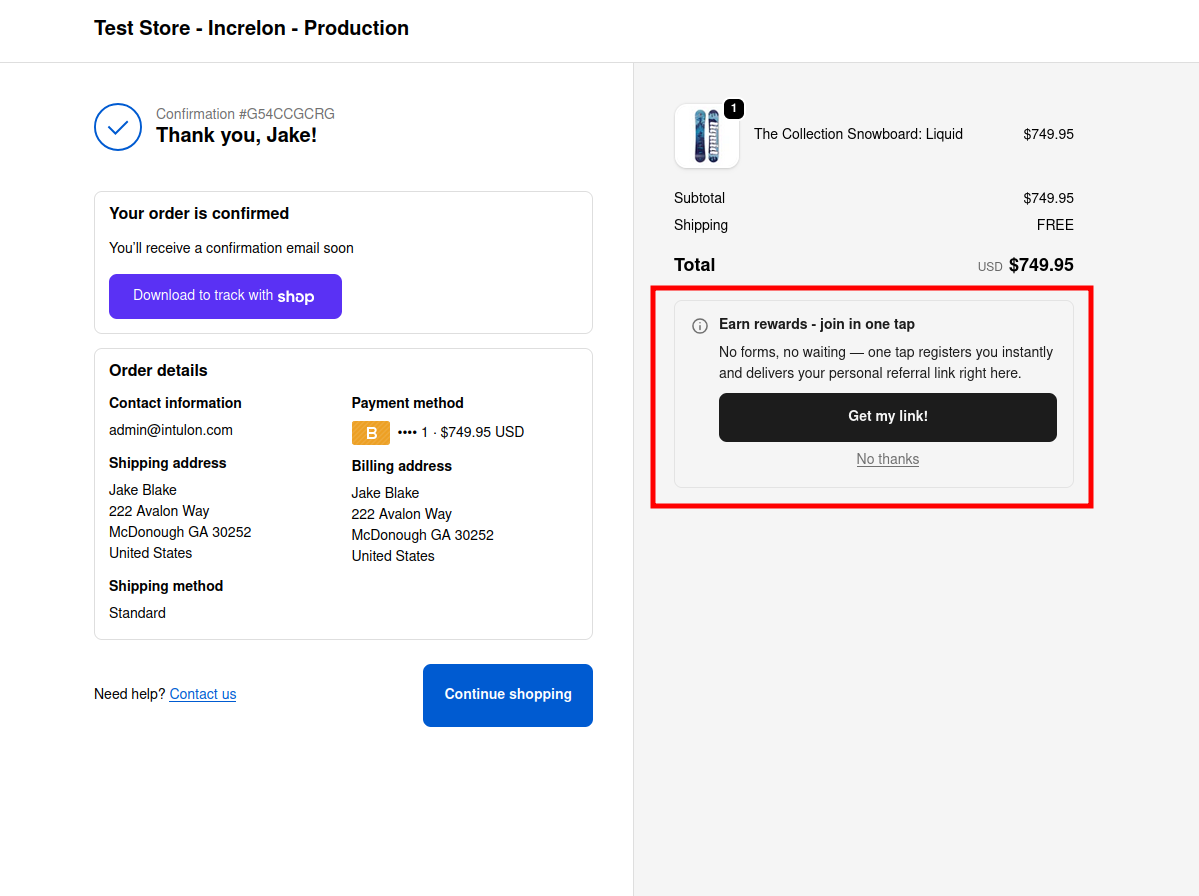The image size is (1199, 896).
Task: Click the Shipping address heading
Action: 167,463
